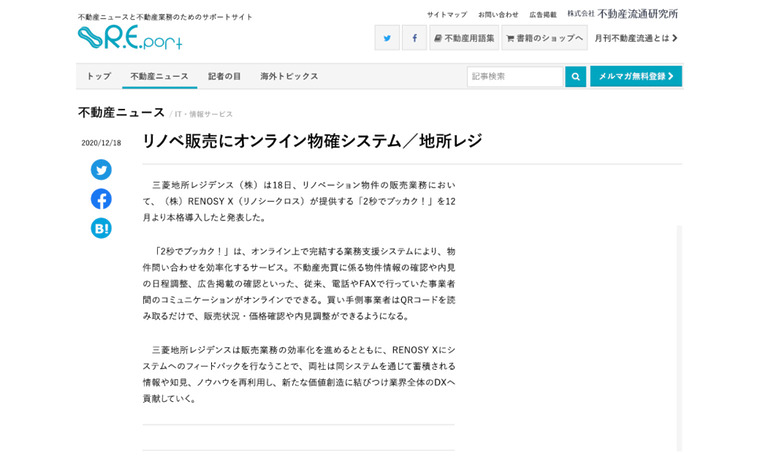Viewport: 760px width, 456px height.
Task: Share article via blue Twitter circle icon
Action: pos(101,170)
